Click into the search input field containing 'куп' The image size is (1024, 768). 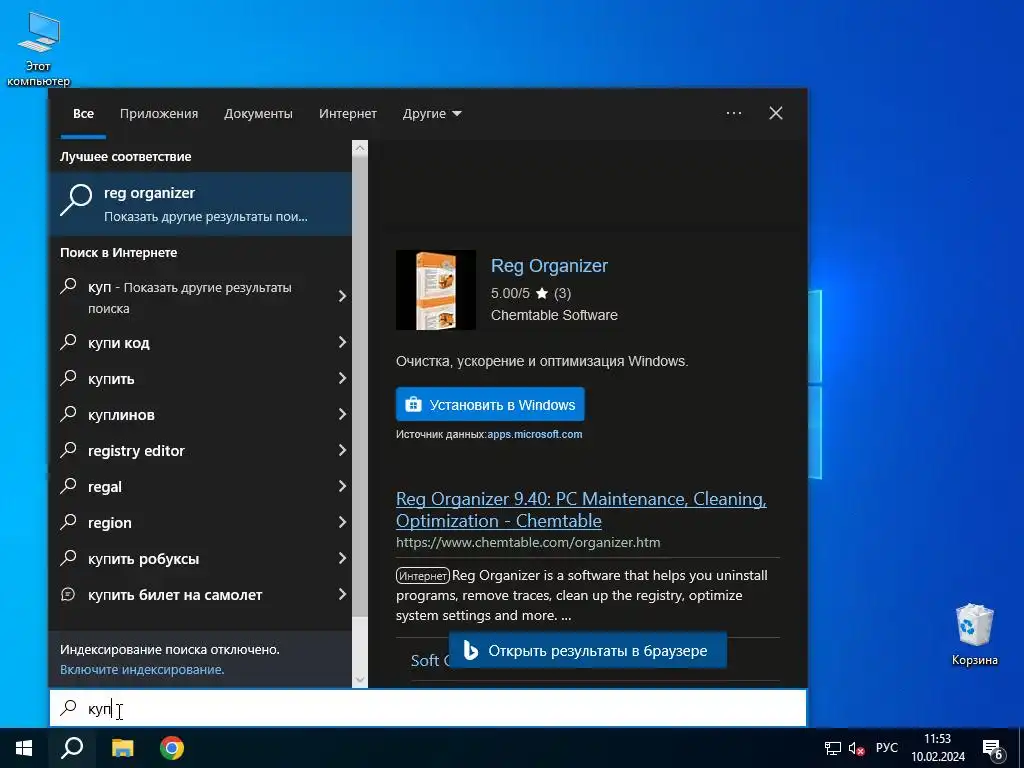tap(428, 708)
